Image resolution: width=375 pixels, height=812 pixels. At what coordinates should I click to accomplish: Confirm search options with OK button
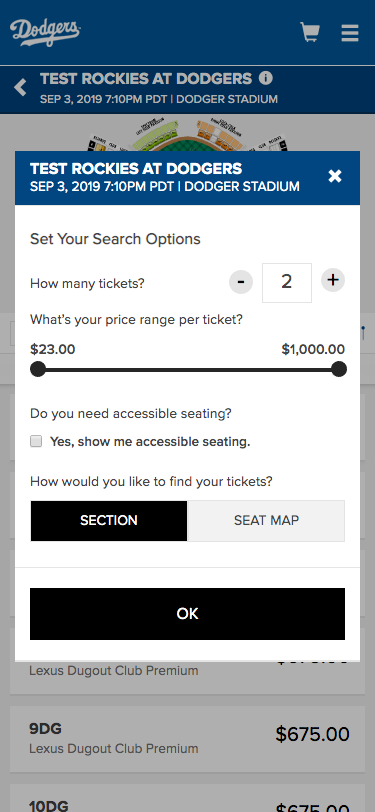[188, 614]
